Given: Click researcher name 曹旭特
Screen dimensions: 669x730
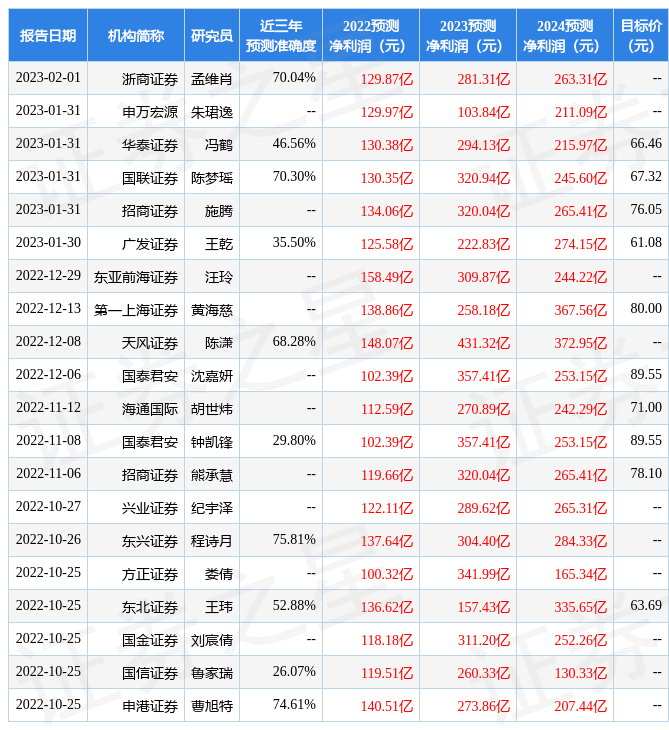Looking at the screenshot, I should click(x=211, y=705).
